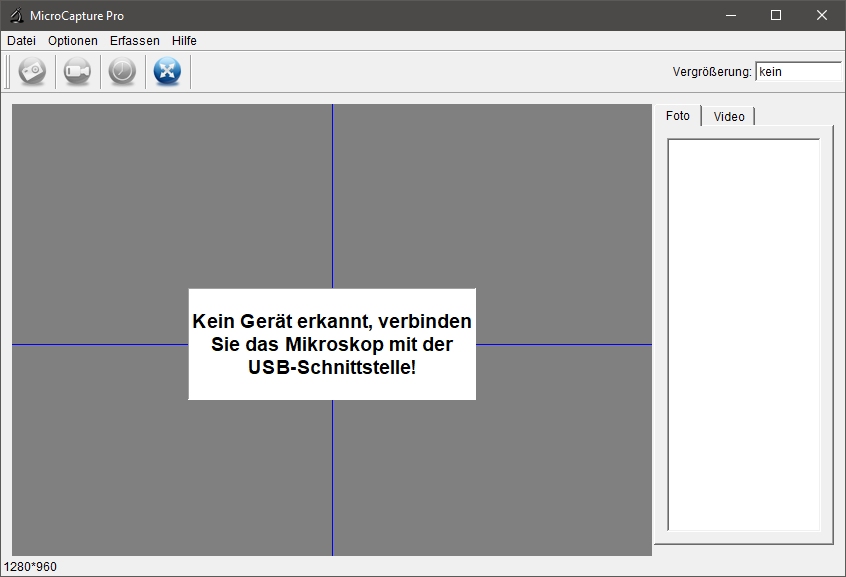Switch to the Video tab

pyautogui.click(x=729, y=117)
